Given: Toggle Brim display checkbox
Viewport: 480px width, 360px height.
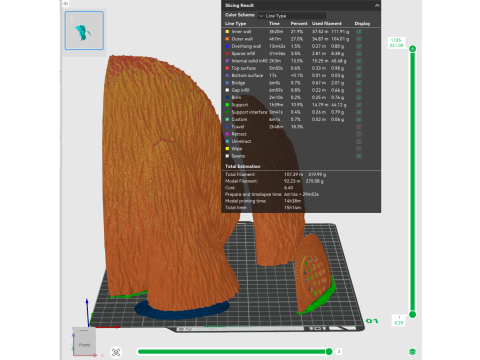Looking at the screenshot, I should point(359,97).
